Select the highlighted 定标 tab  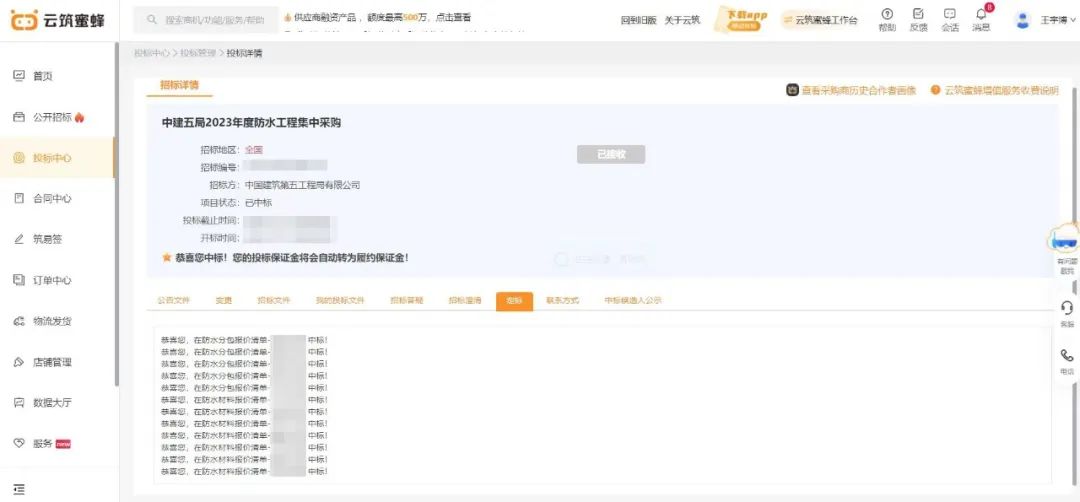point(514,302)
